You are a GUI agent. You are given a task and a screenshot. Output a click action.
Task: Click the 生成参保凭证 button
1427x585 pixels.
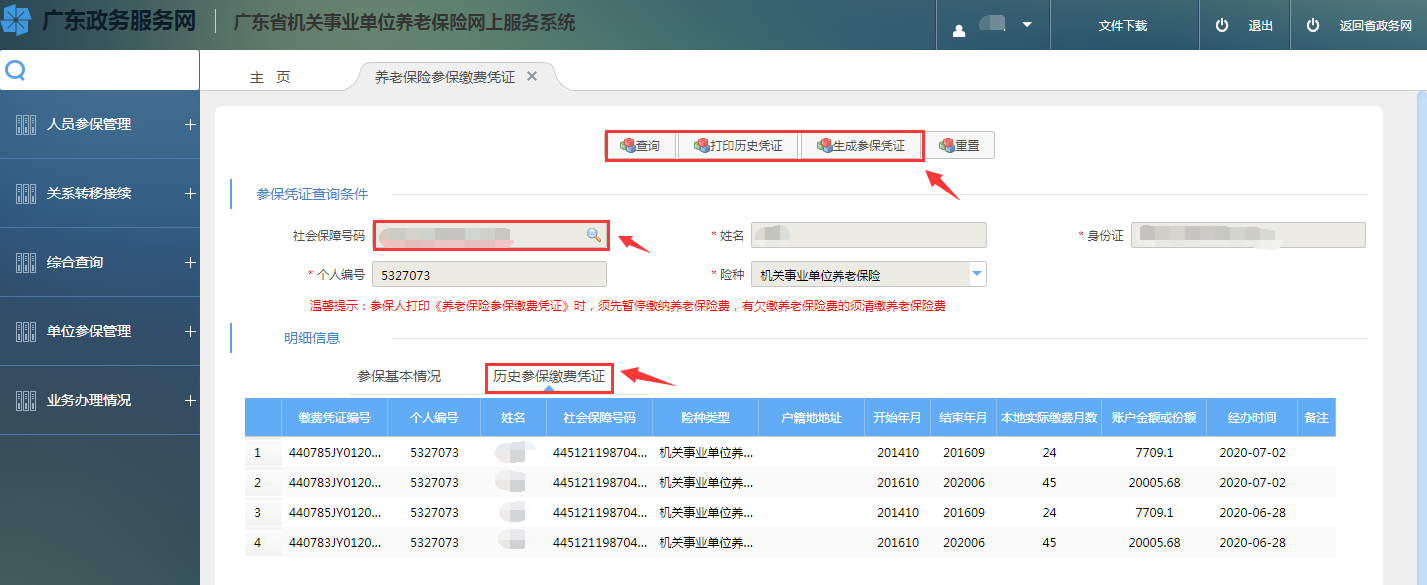tap(861, 146)
